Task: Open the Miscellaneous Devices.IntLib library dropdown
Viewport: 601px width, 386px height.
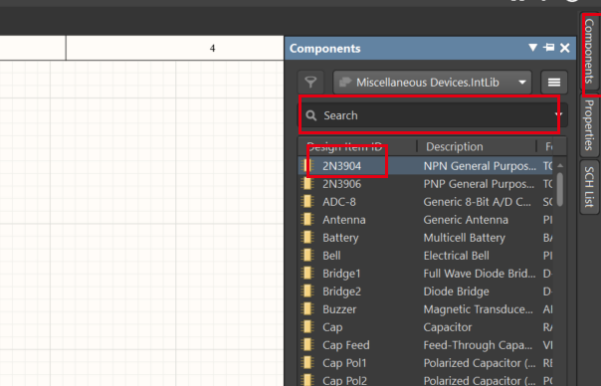Action: click(x=432, y=82)
